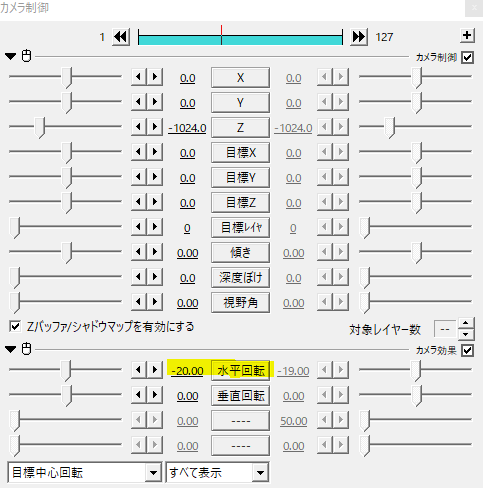Increment 対象レイヤー数 with up spinner arrow
The image size is (483, 488).
tap(466, 323)
